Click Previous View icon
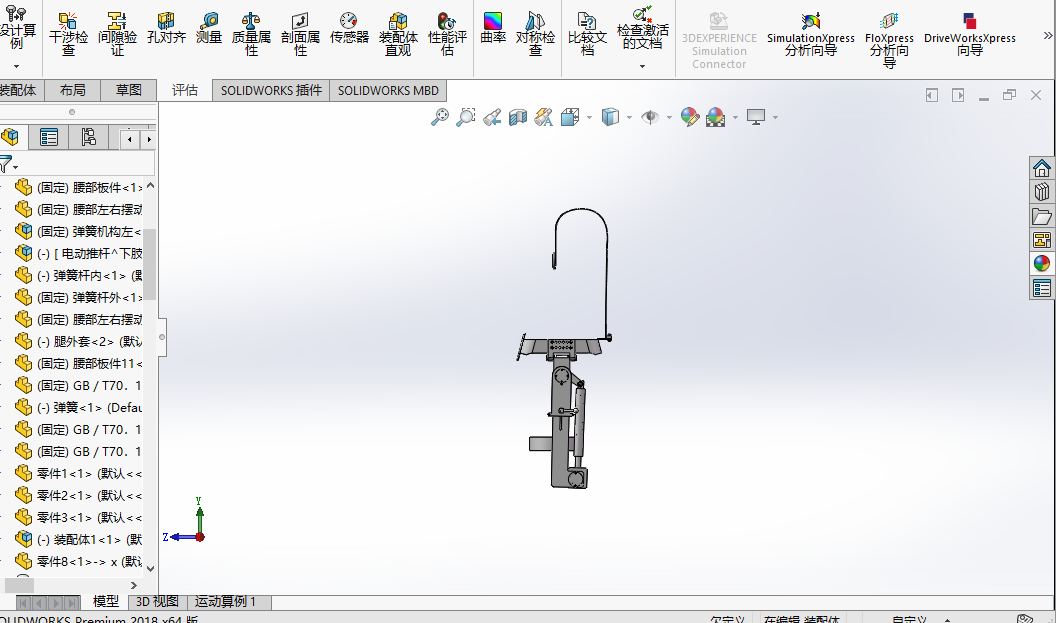Image resolution: width=1056 pixels, height=623 pixels. (x=492, y=117)
